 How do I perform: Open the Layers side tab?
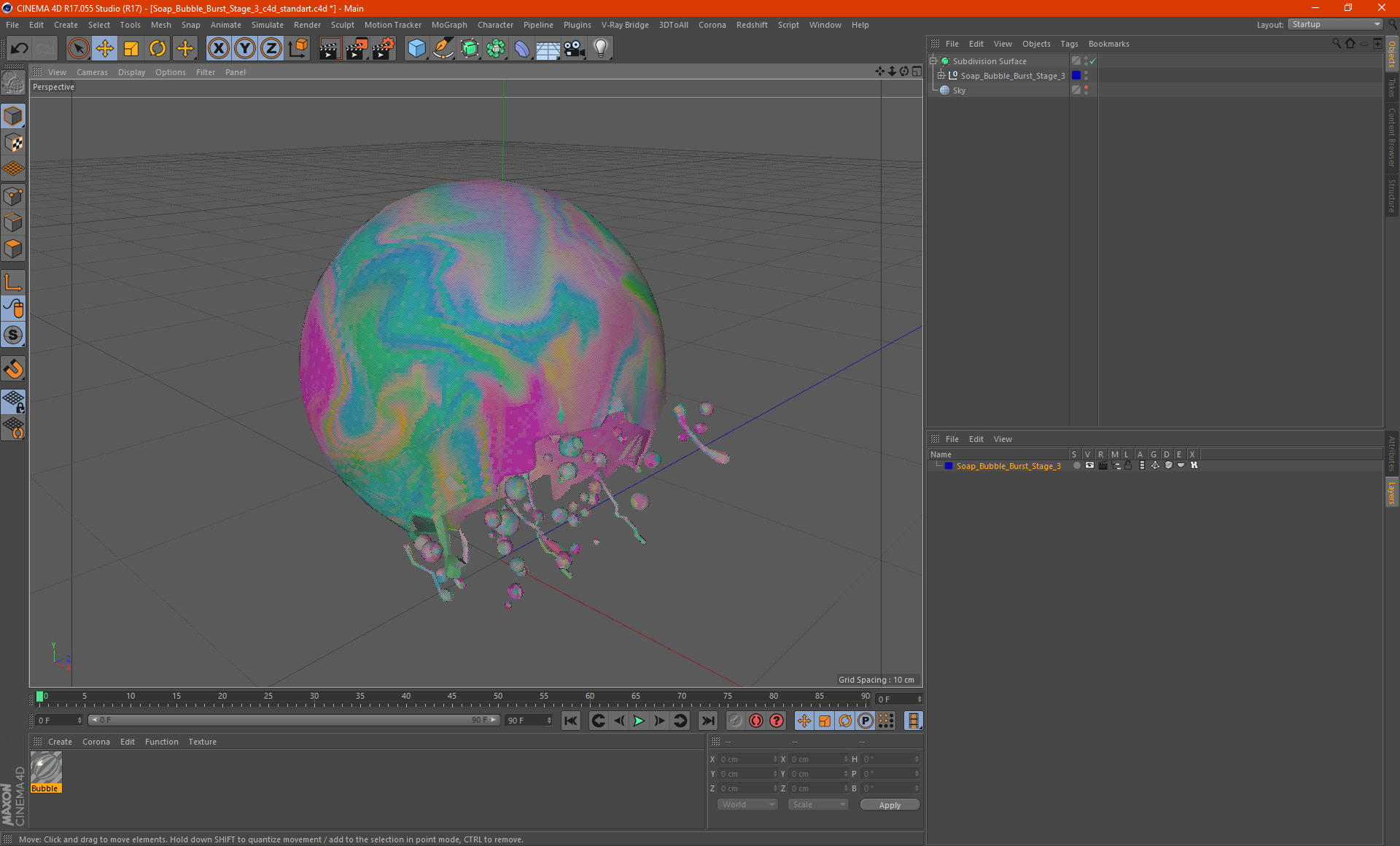click(1391, 492)
